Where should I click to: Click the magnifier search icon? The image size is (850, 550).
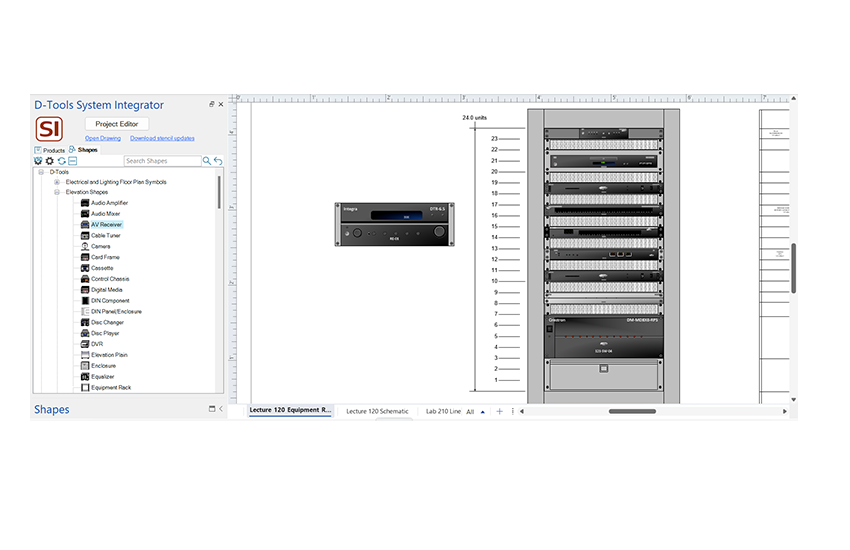[207, 161]
